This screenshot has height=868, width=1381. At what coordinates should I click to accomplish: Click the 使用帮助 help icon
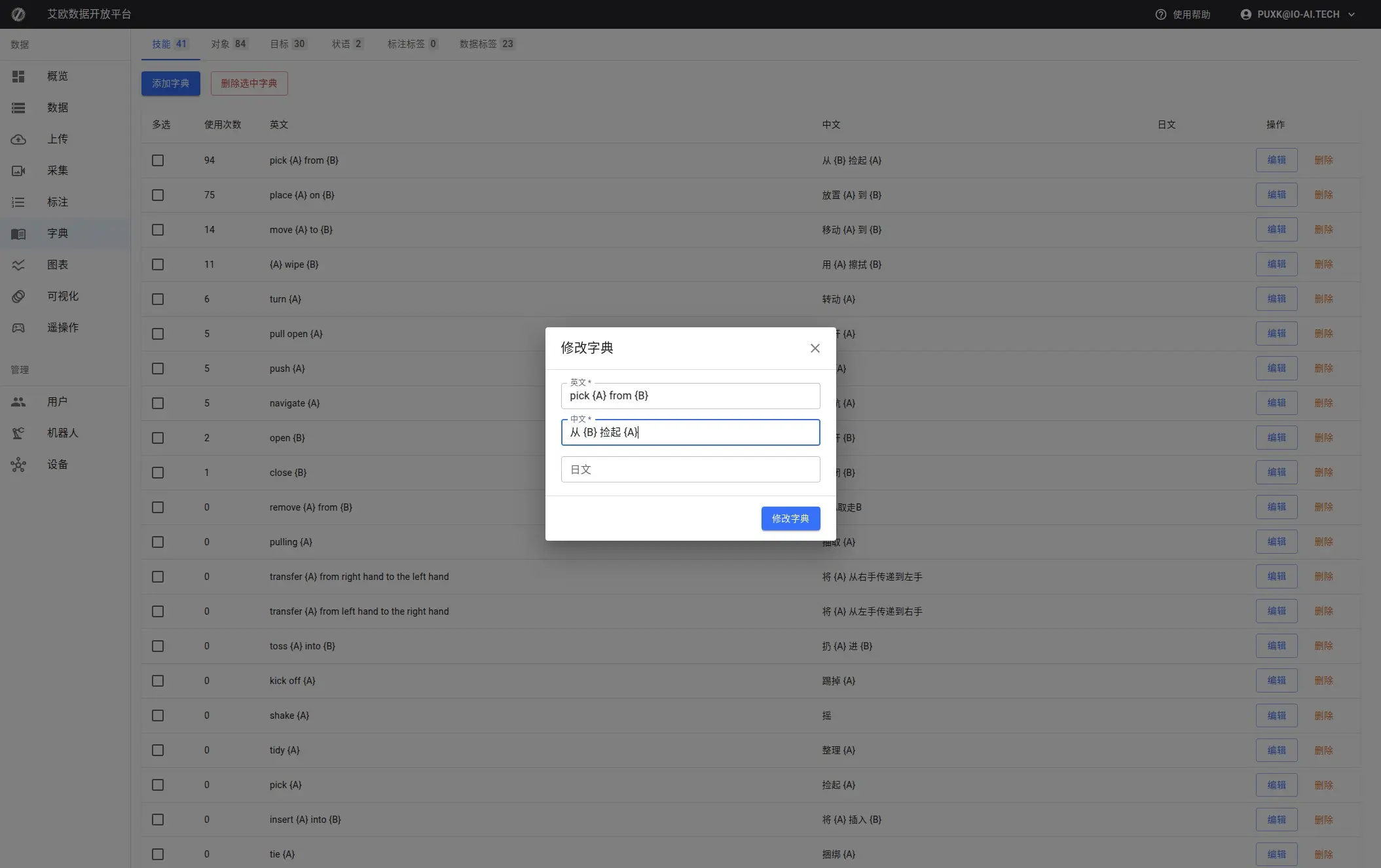click(1160, 14)
